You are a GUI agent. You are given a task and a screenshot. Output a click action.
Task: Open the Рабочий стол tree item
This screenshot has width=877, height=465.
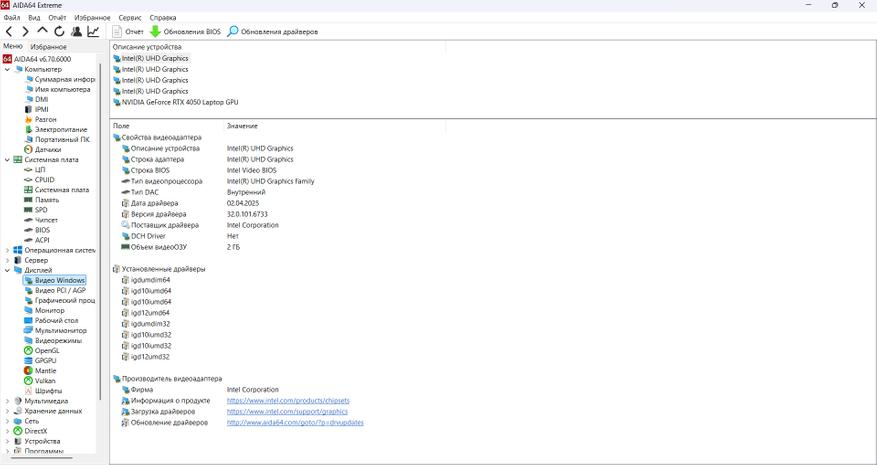point(51,321)
